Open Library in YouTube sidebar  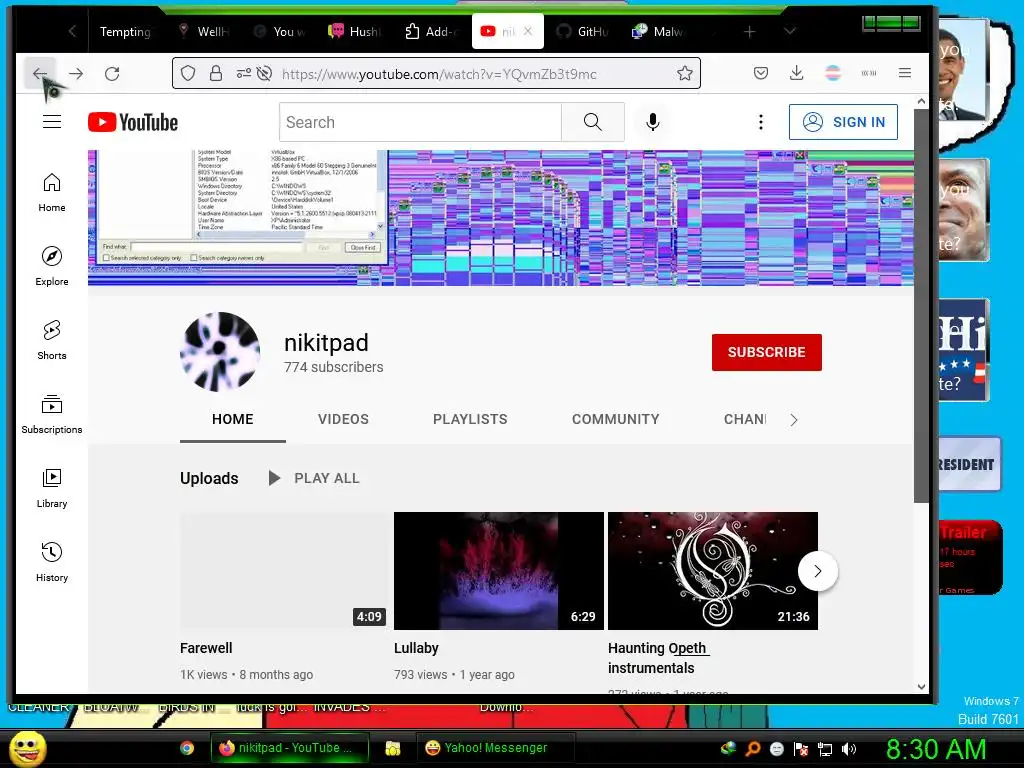tap(52, 488)
